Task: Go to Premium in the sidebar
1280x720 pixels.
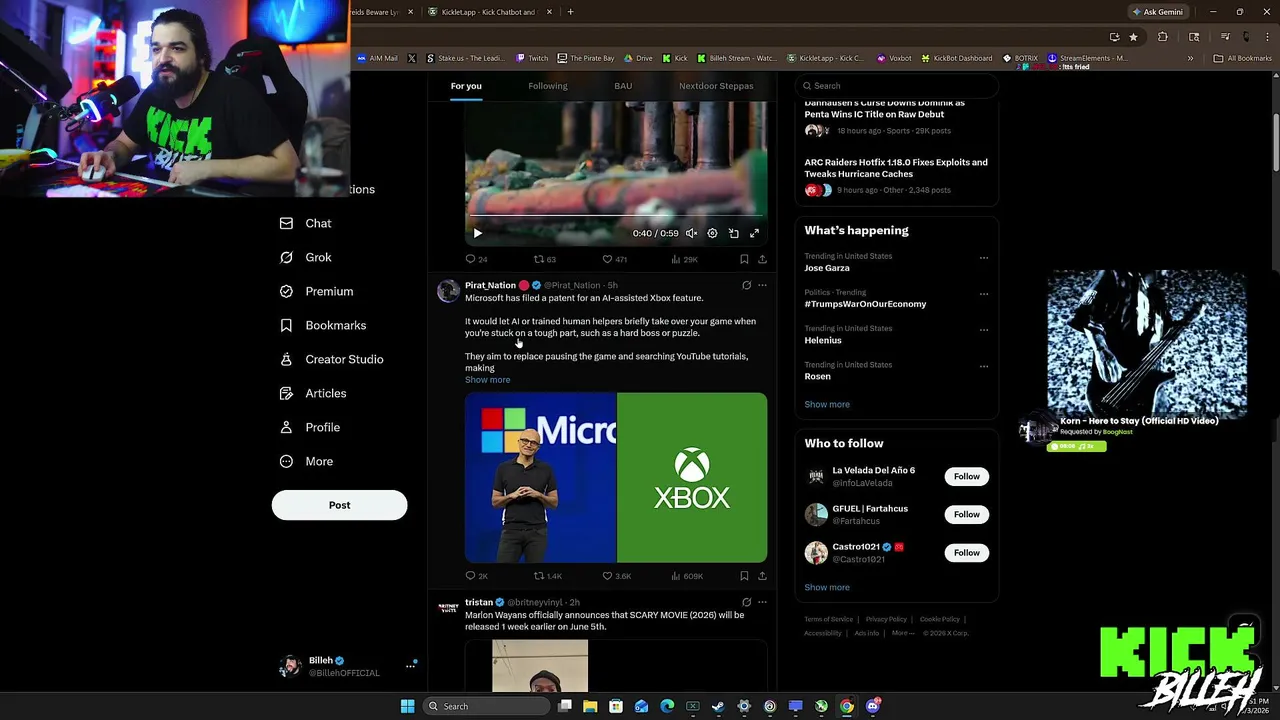Action: (x=317, y=291)
